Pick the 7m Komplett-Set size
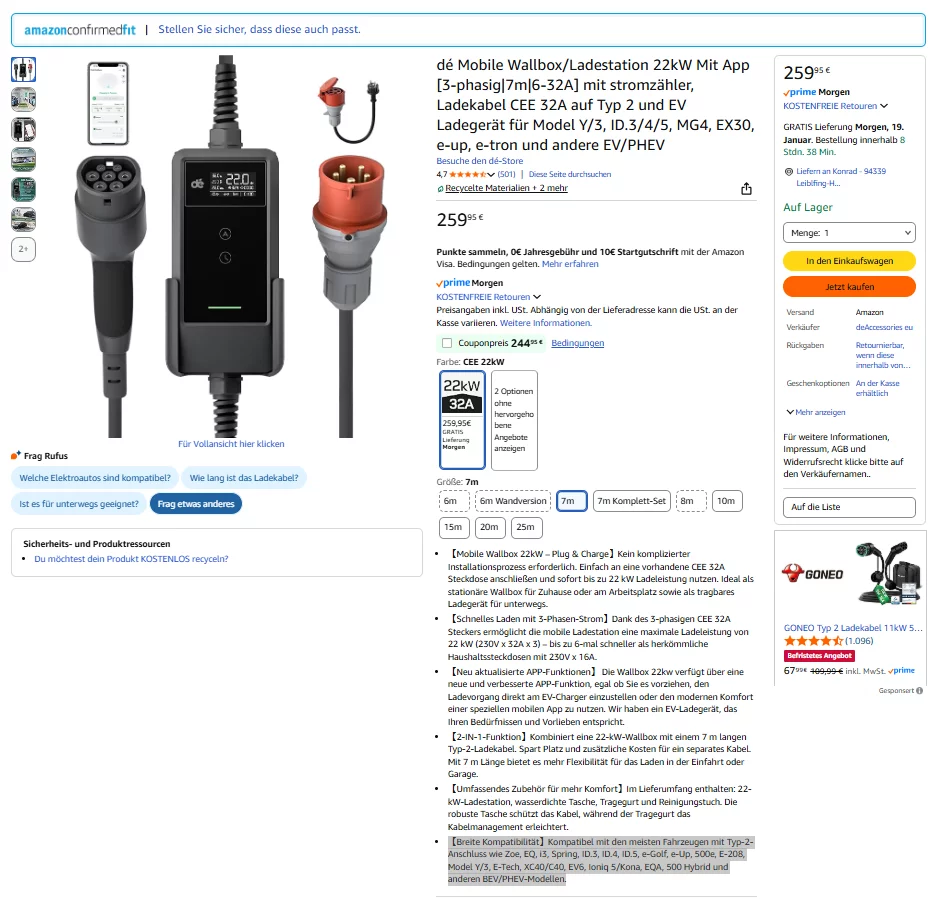This screenshot has width=950, height=903. pos(632,501)
